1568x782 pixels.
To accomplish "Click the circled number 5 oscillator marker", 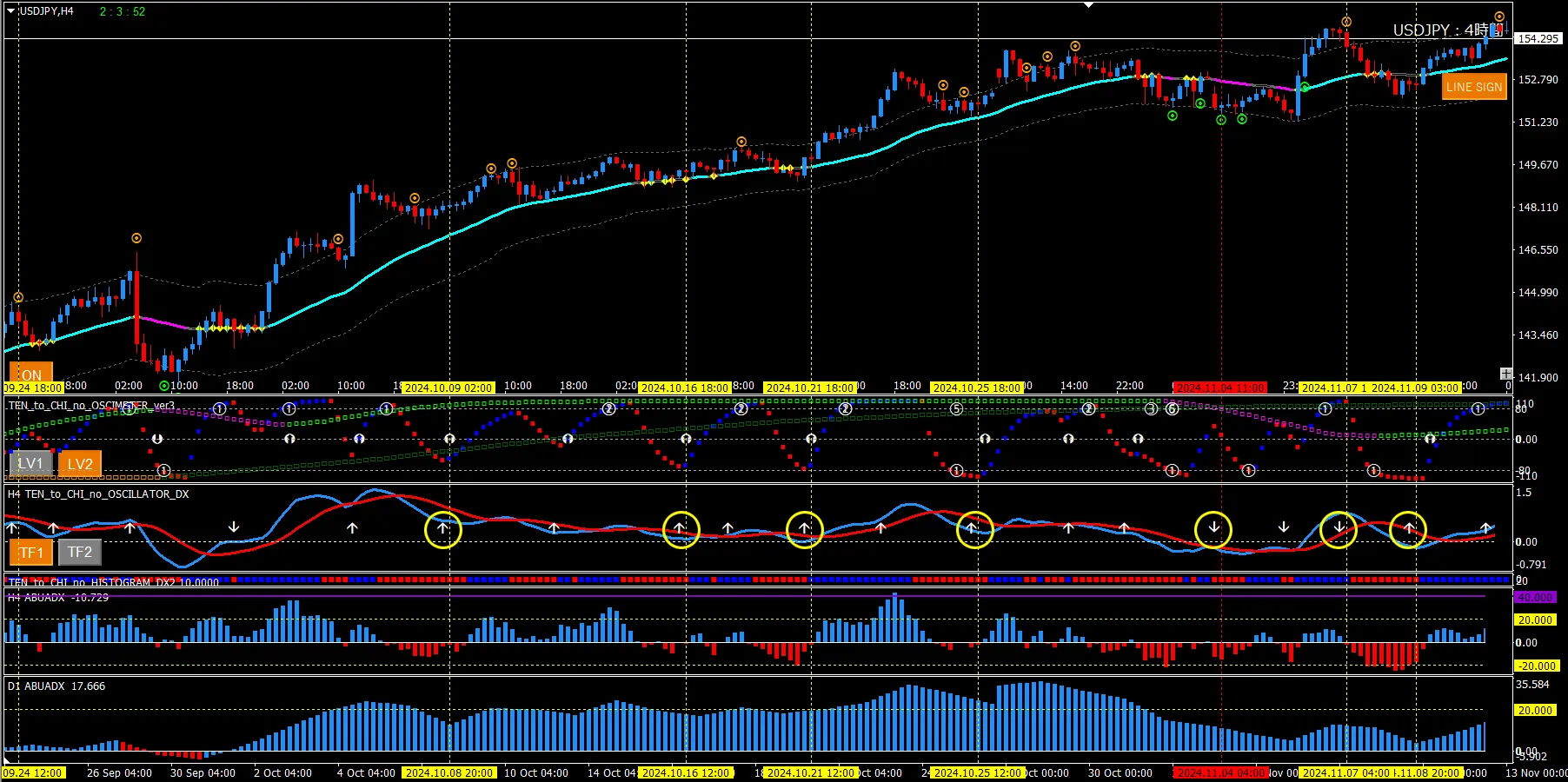I will (x=956, y=408).
